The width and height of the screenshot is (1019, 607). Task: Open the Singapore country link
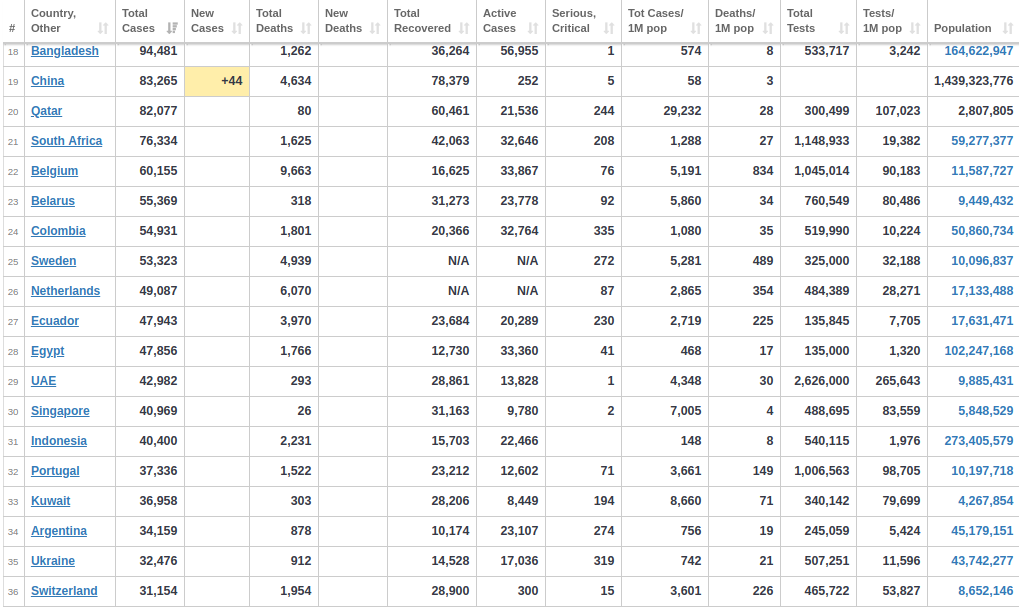click(x=60, y=411)
